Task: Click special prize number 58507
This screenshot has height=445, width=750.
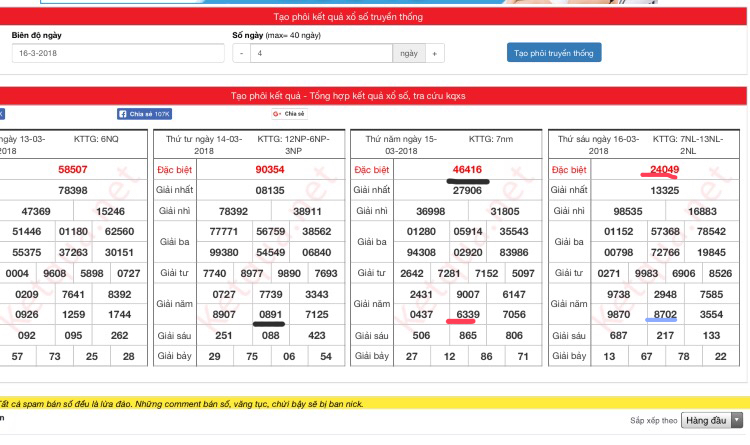Action: tap(73, 170)
